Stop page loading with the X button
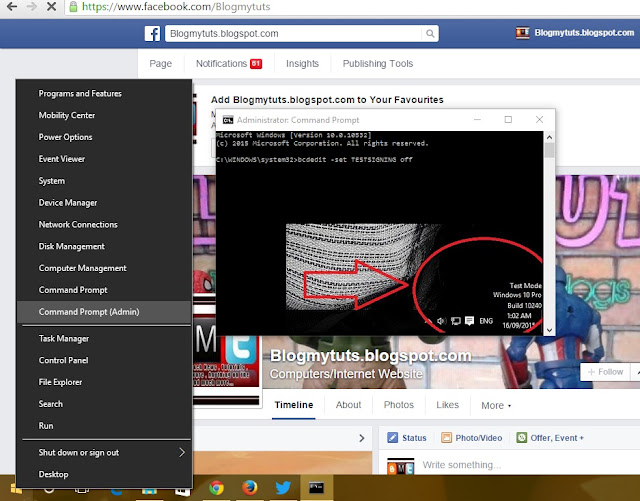Viewport: 640px width, 501px height. pos(51,6)
